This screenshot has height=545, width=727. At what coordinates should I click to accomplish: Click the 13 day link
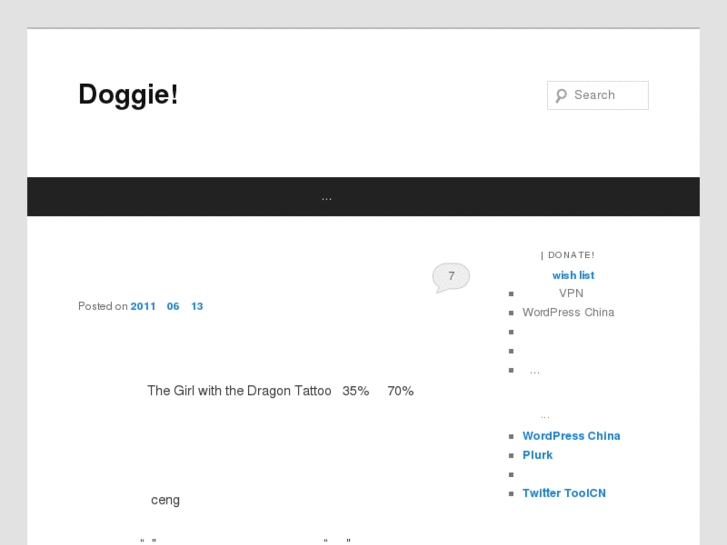[197, 306]
